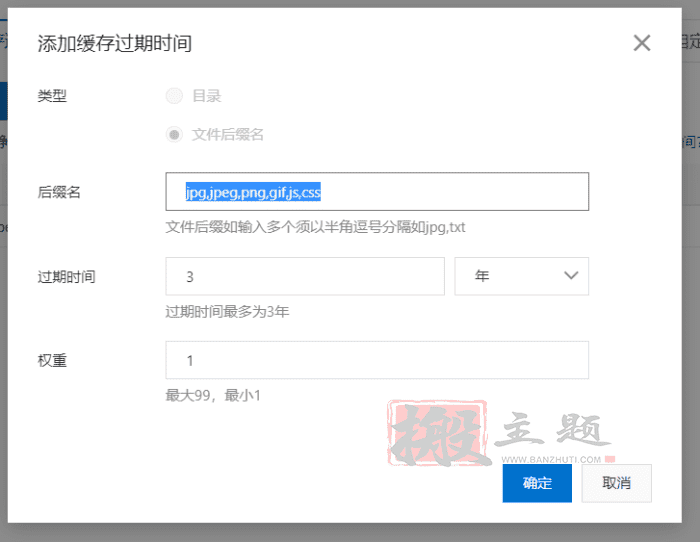The image size is (700, 542).
Task: Click the 后缀名 field label
Action: [x=59, y=192]
